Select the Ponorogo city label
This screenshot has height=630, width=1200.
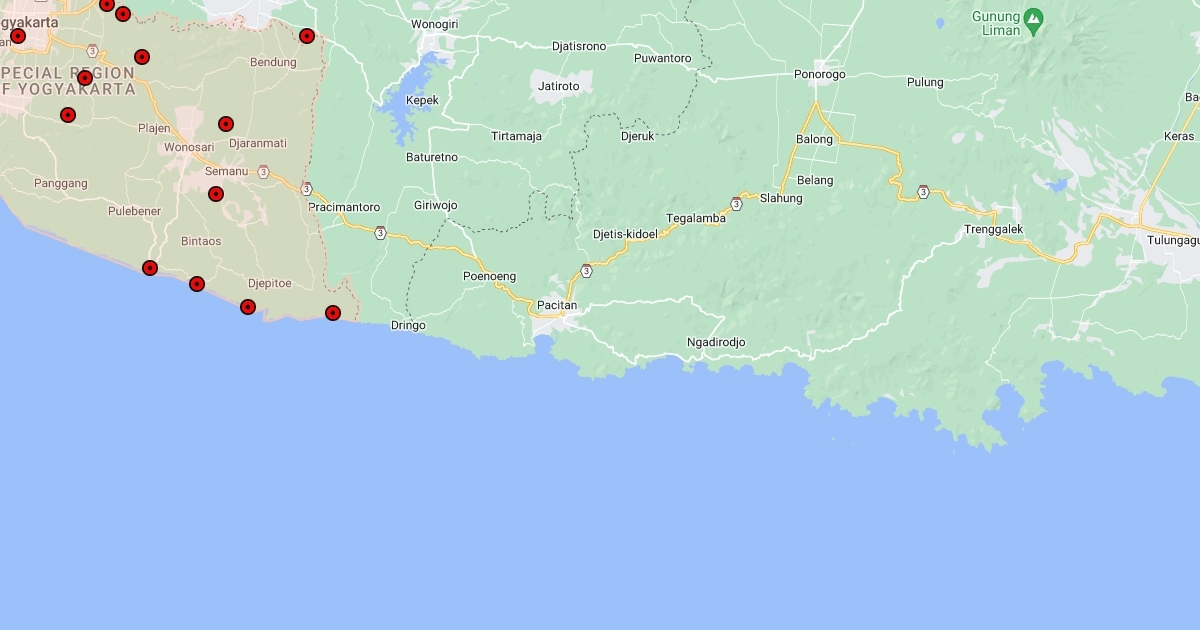(819, 74)
